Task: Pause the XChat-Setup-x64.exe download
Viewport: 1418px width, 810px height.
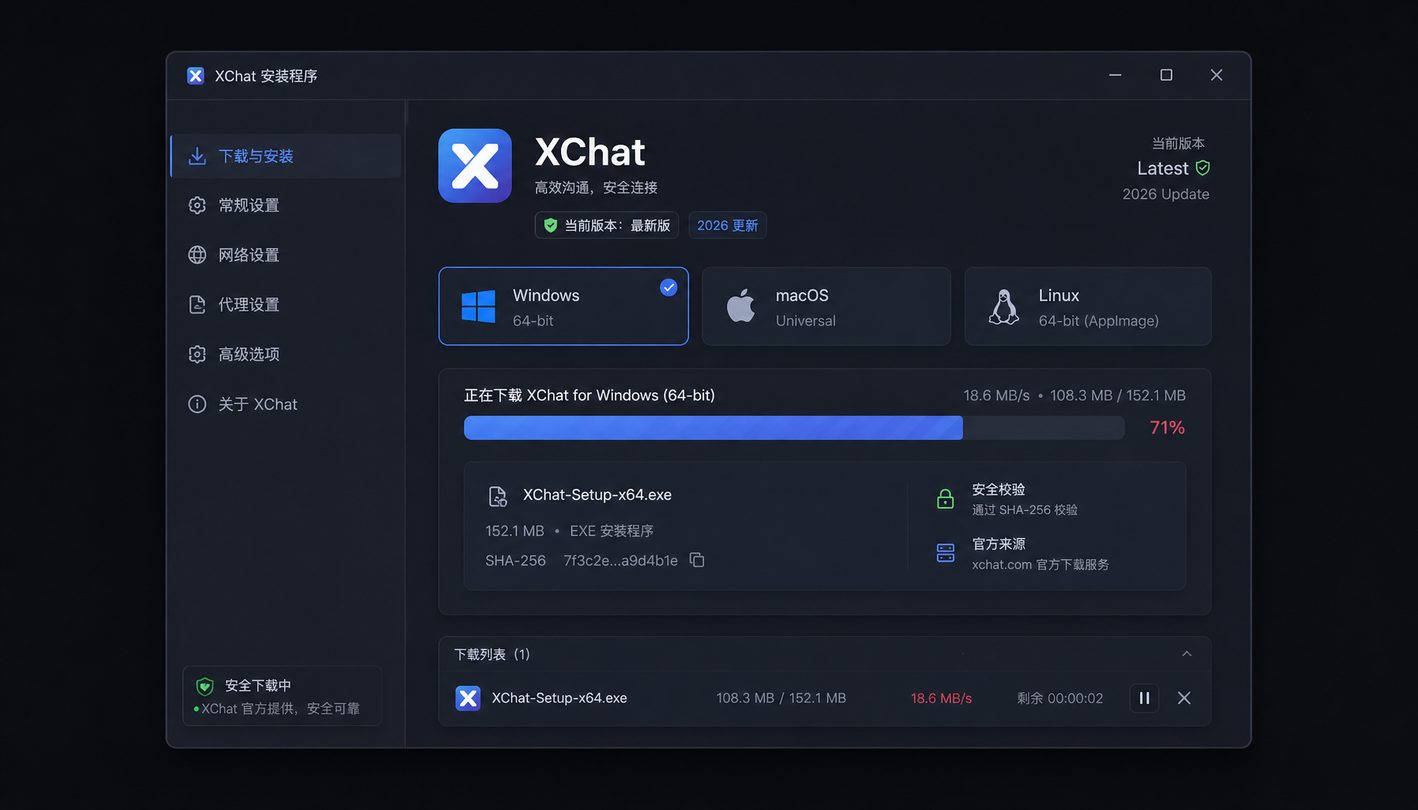Action: pyautogui.click(x=1144, y=698)
